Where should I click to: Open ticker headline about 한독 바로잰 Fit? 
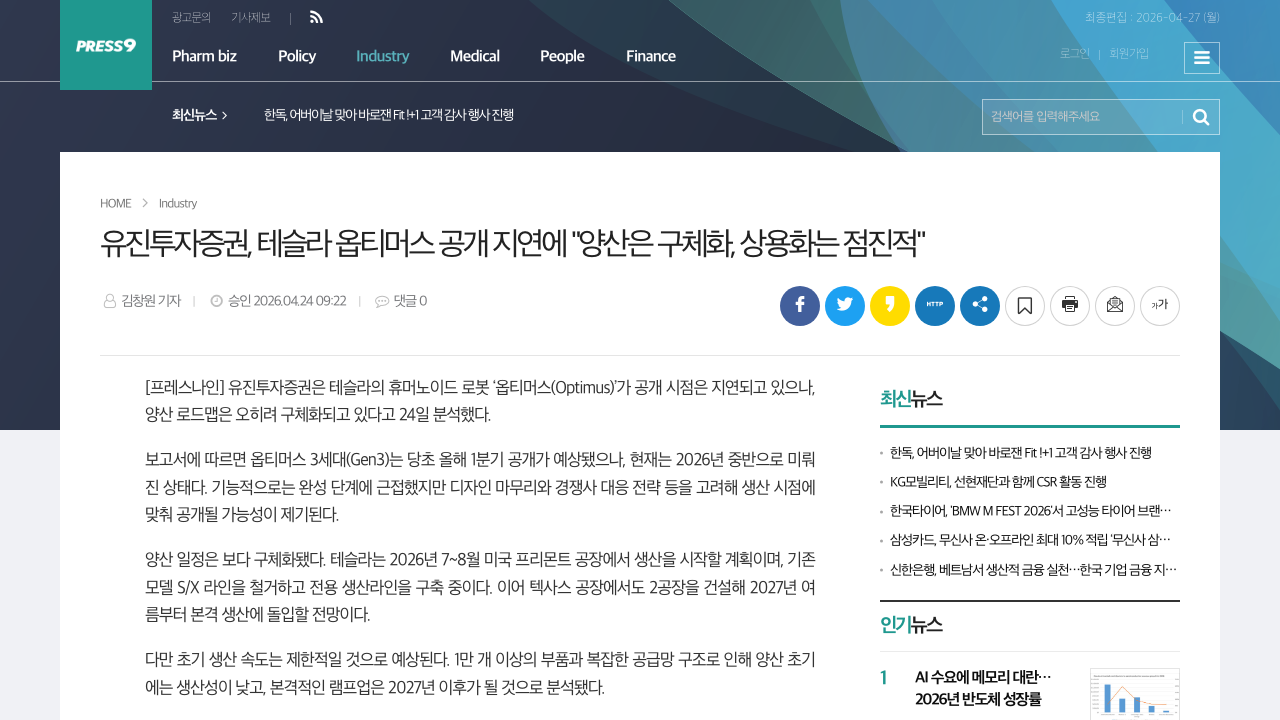tap(389, 115)
